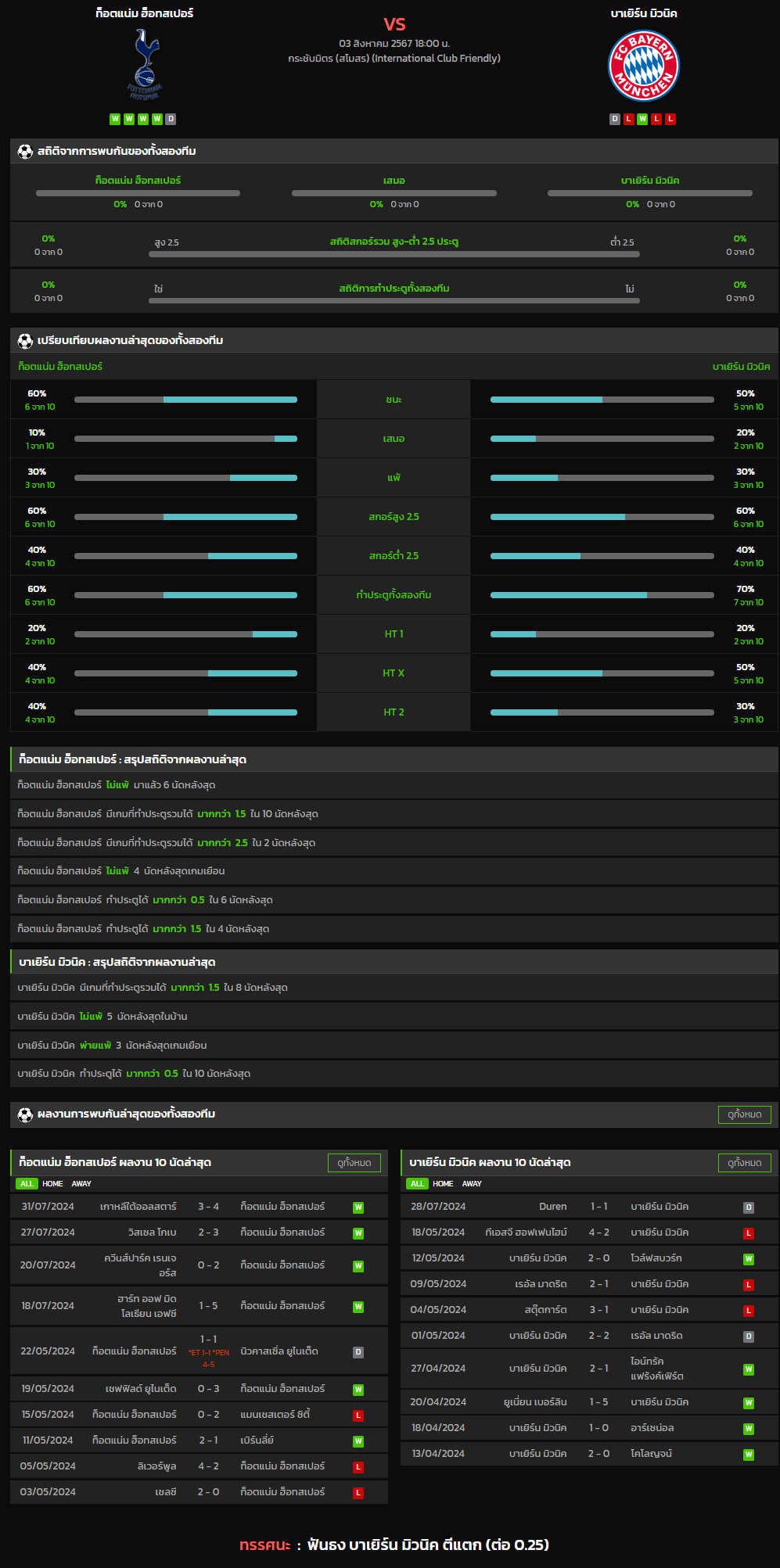The width and height of the screenshot is (780, 1568).
Task: Click the opponent name Duren in Bayern's matches
Action: point(553,1207)
